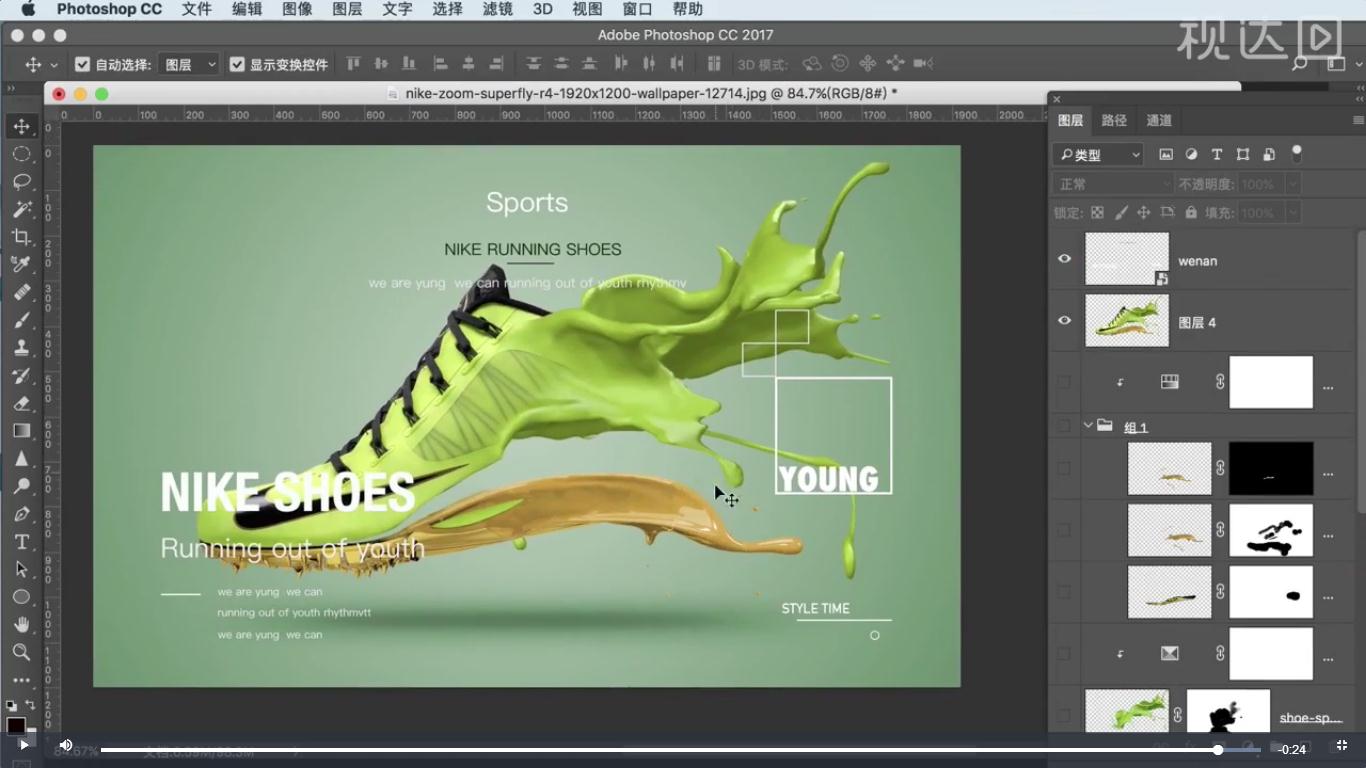Toggle Show Transform Controls checkbox
This screenshot has width=1366, height=768.
[237, 64]
